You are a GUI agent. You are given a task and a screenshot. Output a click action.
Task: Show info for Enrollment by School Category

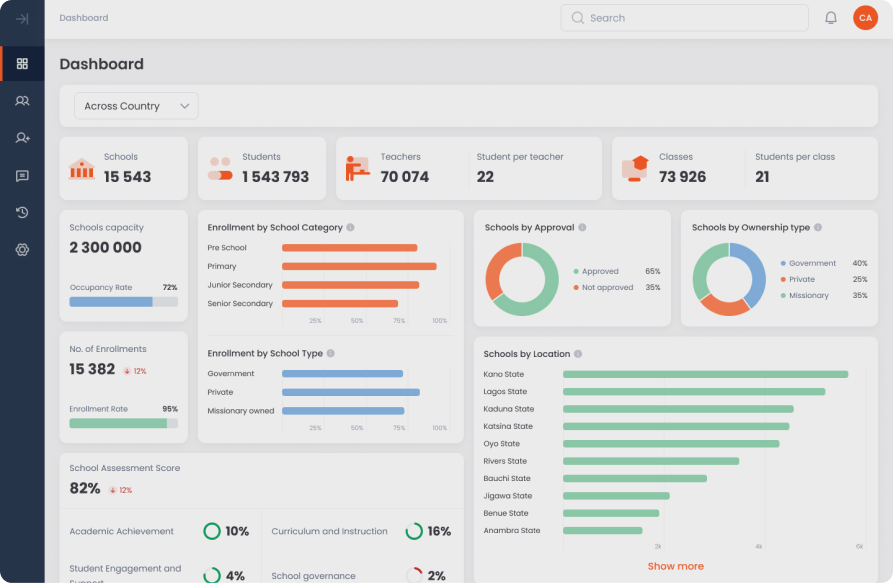(350, 227)
